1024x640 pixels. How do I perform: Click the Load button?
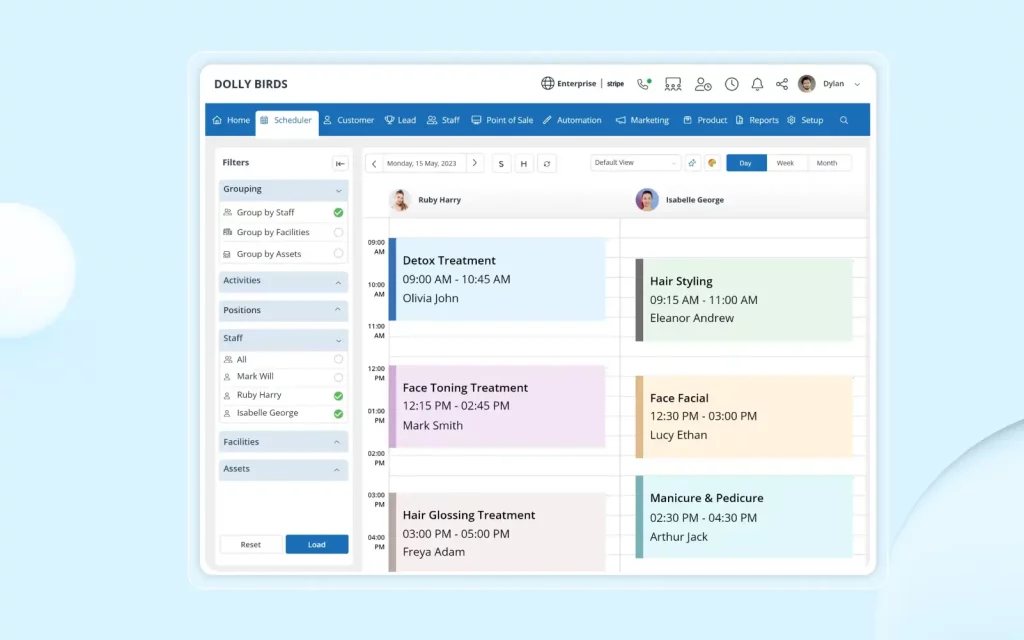317,545
